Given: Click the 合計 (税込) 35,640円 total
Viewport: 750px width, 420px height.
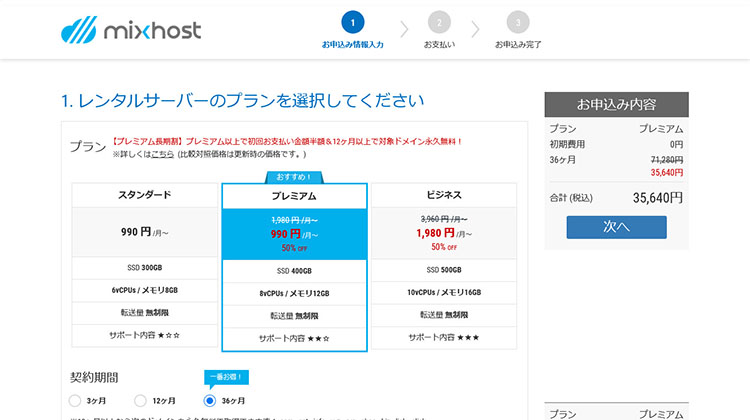Looking at the screenshot, I should coord(617,198).
